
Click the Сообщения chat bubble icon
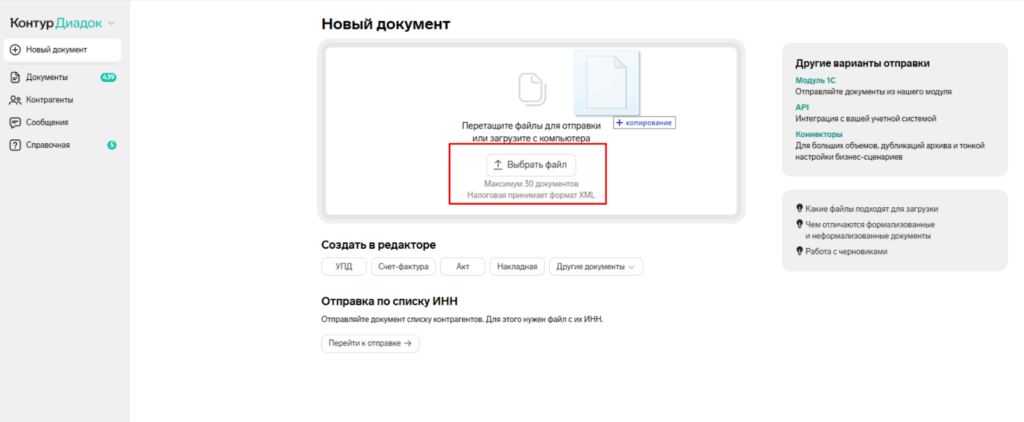pyautogui.click(x=15, y=122)
